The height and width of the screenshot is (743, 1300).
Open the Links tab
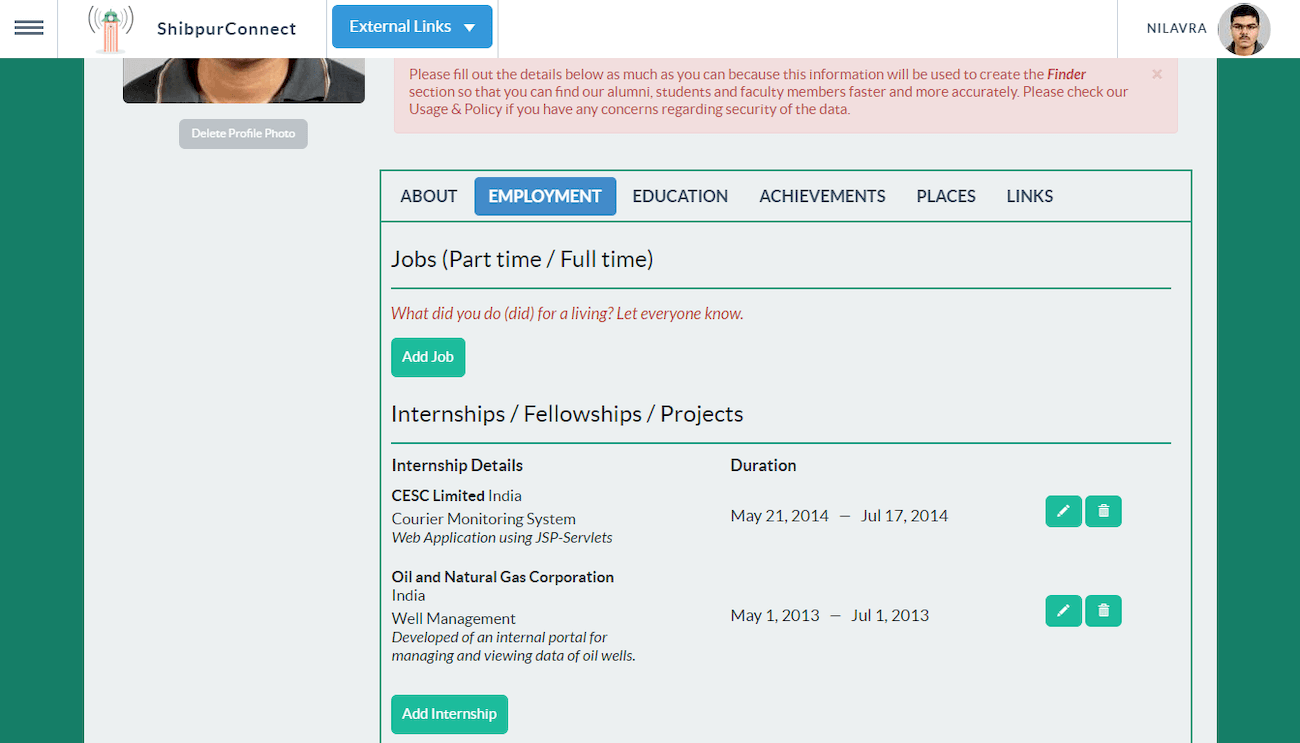tap(1029, 196)
